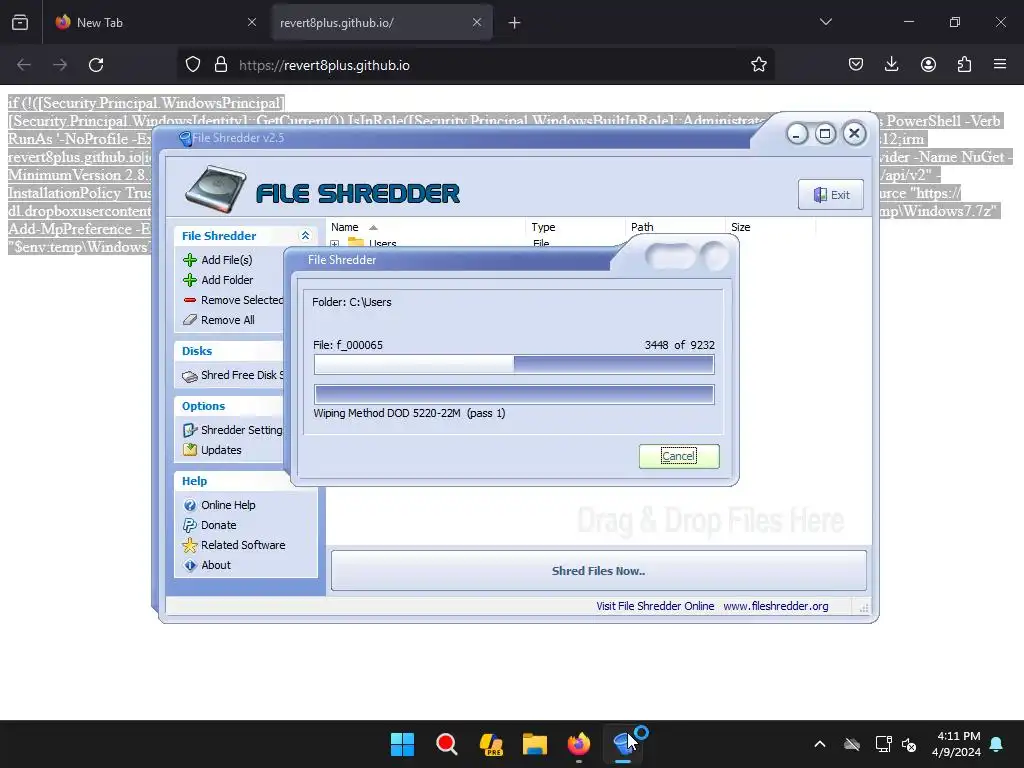Bookmark this page with the star
The image size is (1024, 768).
pos(758,64)
